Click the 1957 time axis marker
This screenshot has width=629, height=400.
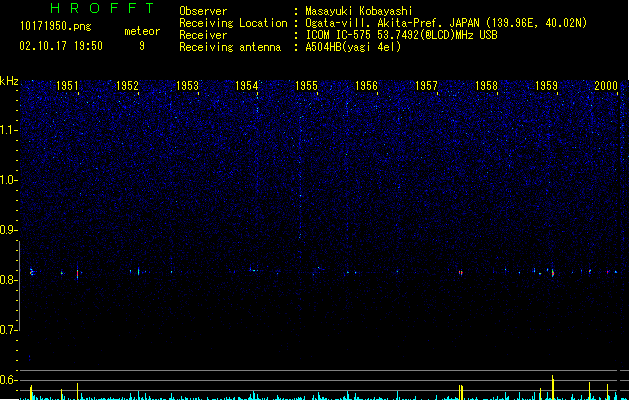point(426,86)
